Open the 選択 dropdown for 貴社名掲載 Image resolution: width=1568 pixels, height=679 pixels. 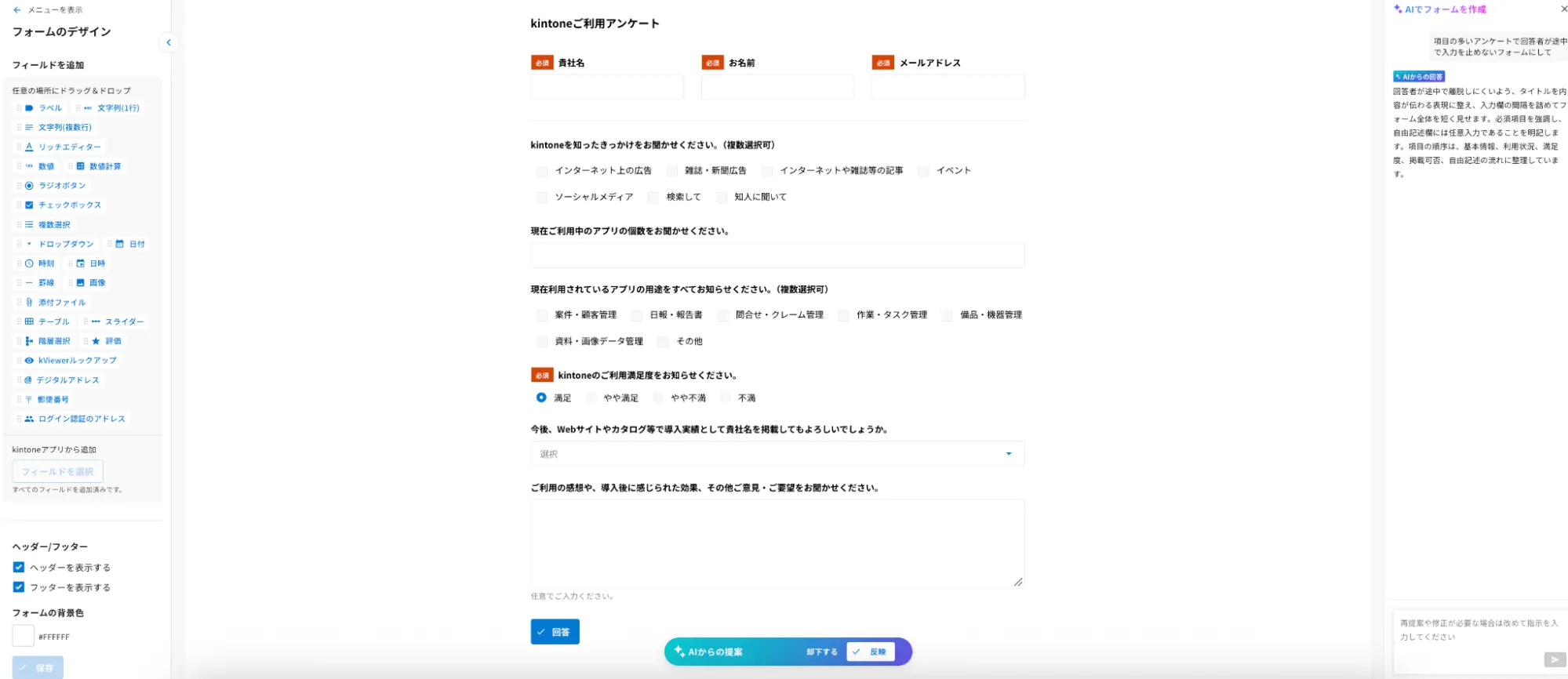[777, 454]
